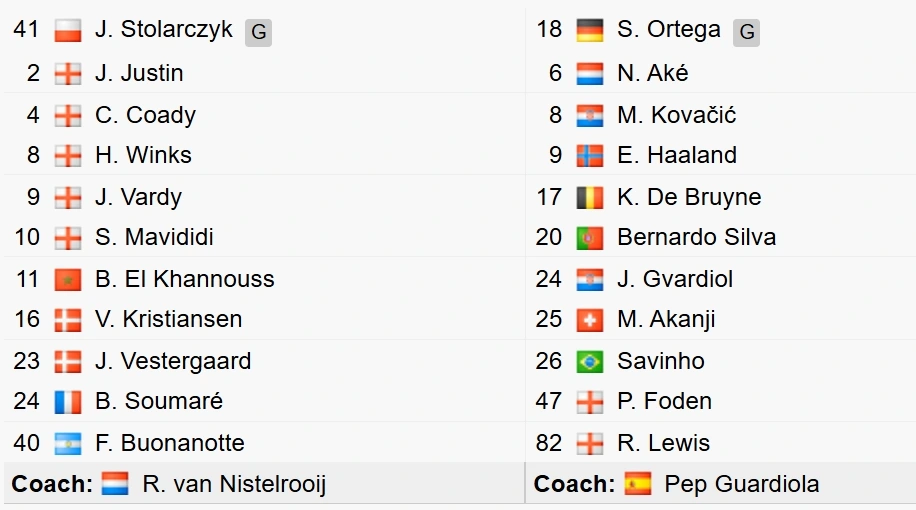Open J. Vardy's player page
Screen dimensions: 916x510
(138, 197)
